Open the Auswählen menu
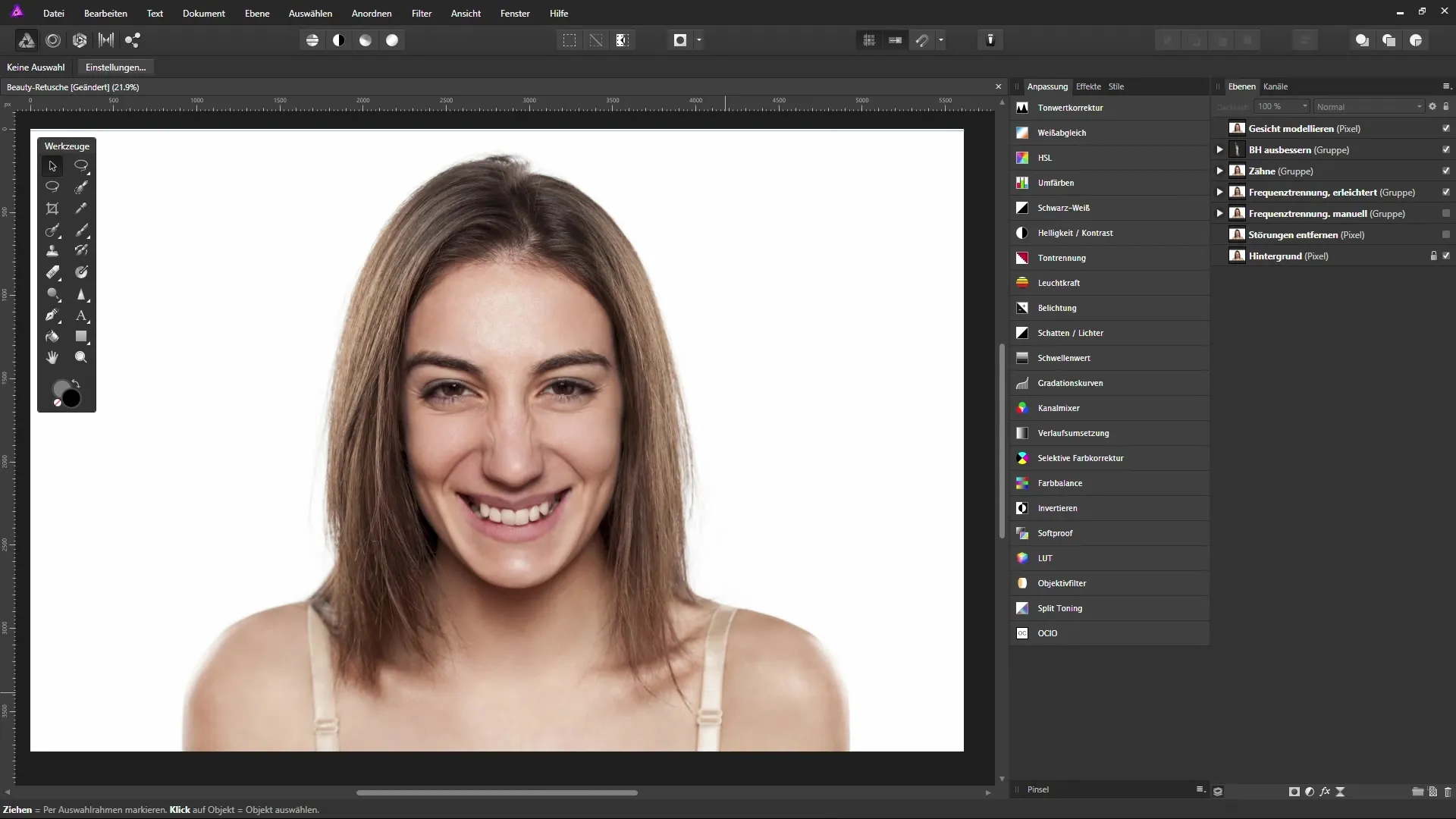 coord(310,14)
